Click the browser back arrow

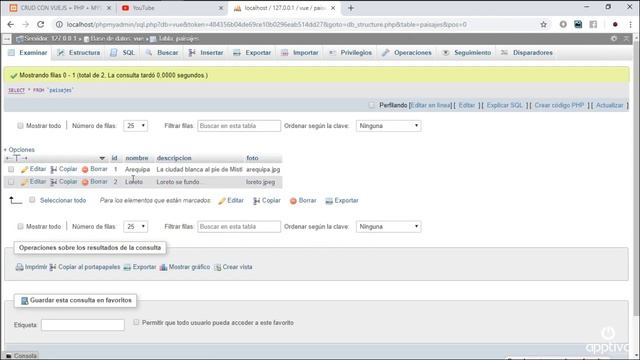pos(11,24)
